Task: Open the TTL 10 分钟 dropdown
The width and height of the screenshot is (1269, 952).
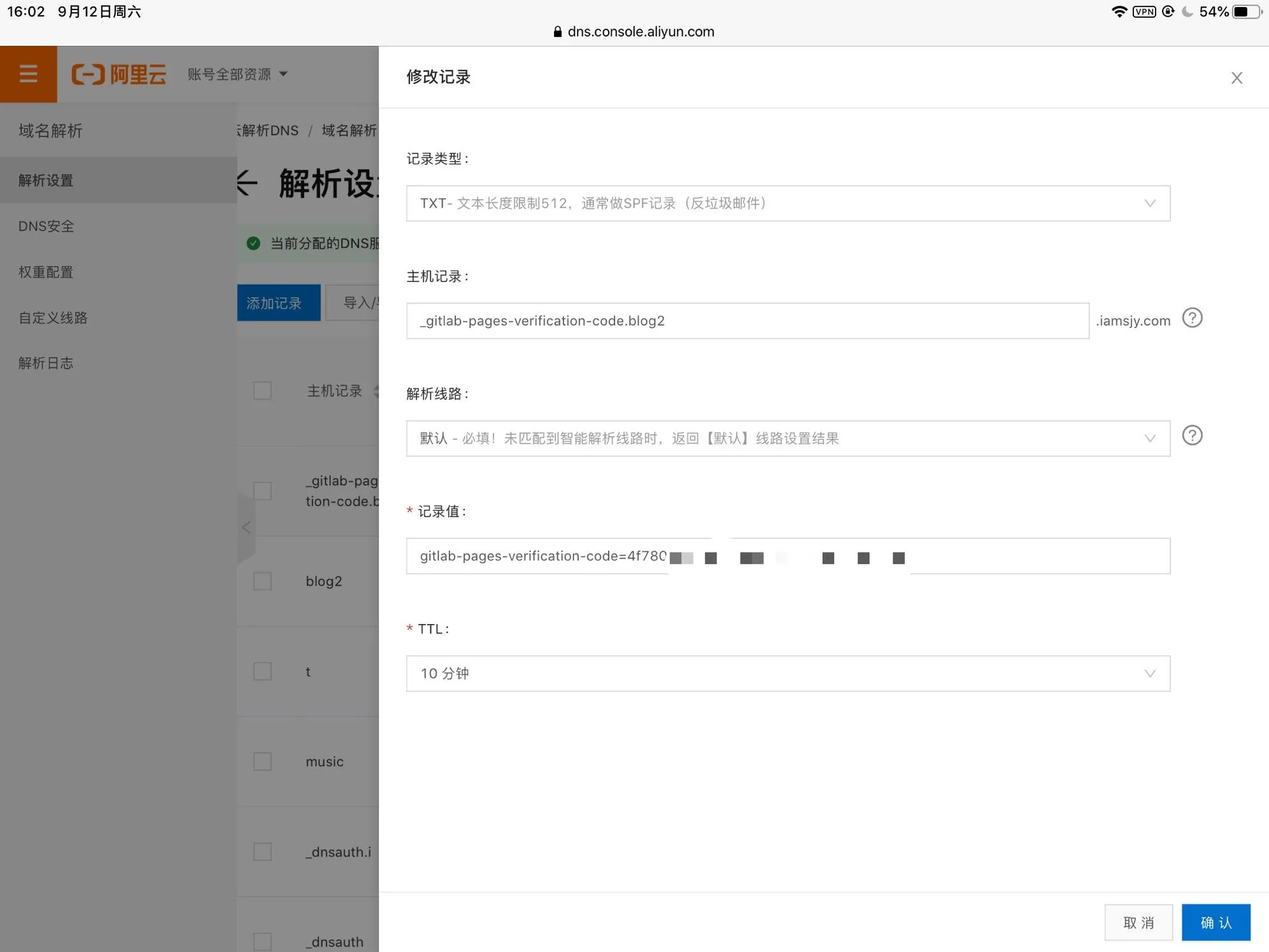Action: (788, 673)
